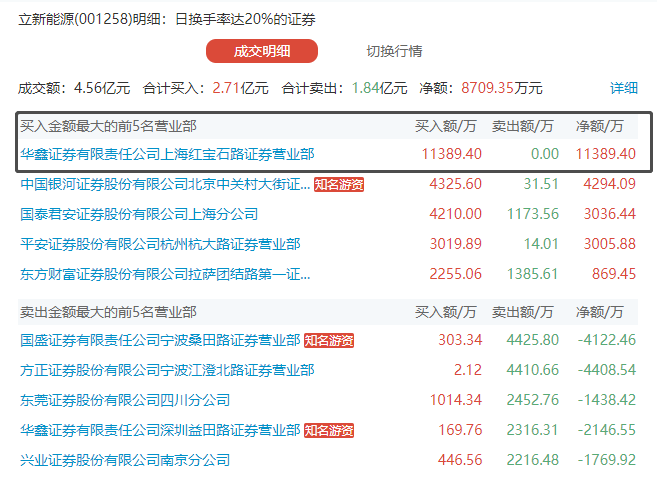Viewport: 657px width, 499px height.
Task: Select the 成交明细 tab
Action: point(262,51)
